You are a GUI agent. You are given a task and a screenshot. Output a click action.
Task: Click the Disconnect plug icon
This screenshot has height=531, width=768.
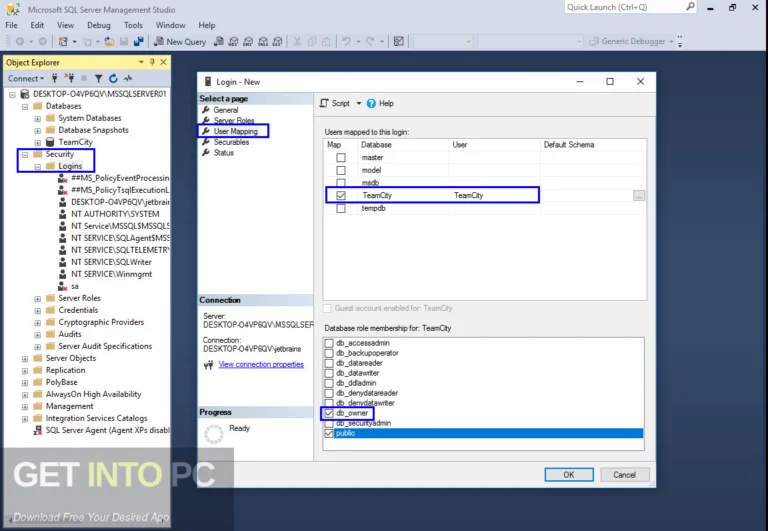coord(70,78)
